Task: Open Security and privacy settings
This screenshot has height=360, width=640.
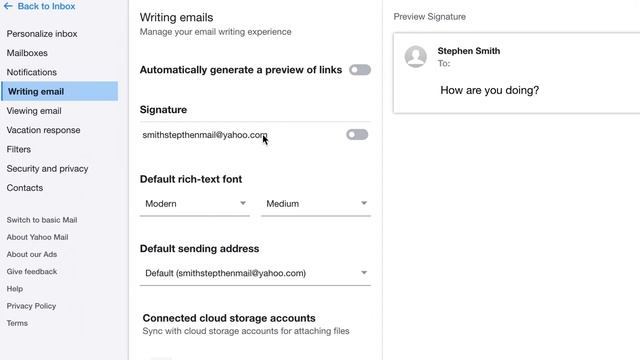Action: (47, 169)
